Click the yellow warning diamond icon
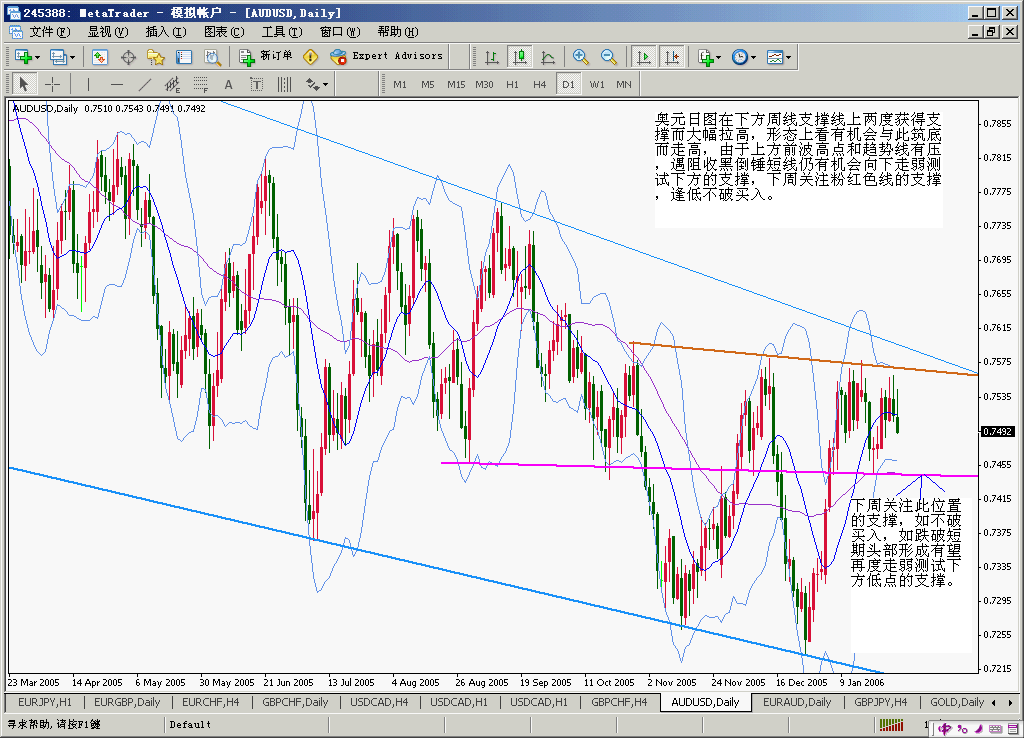 pos(311,57)
